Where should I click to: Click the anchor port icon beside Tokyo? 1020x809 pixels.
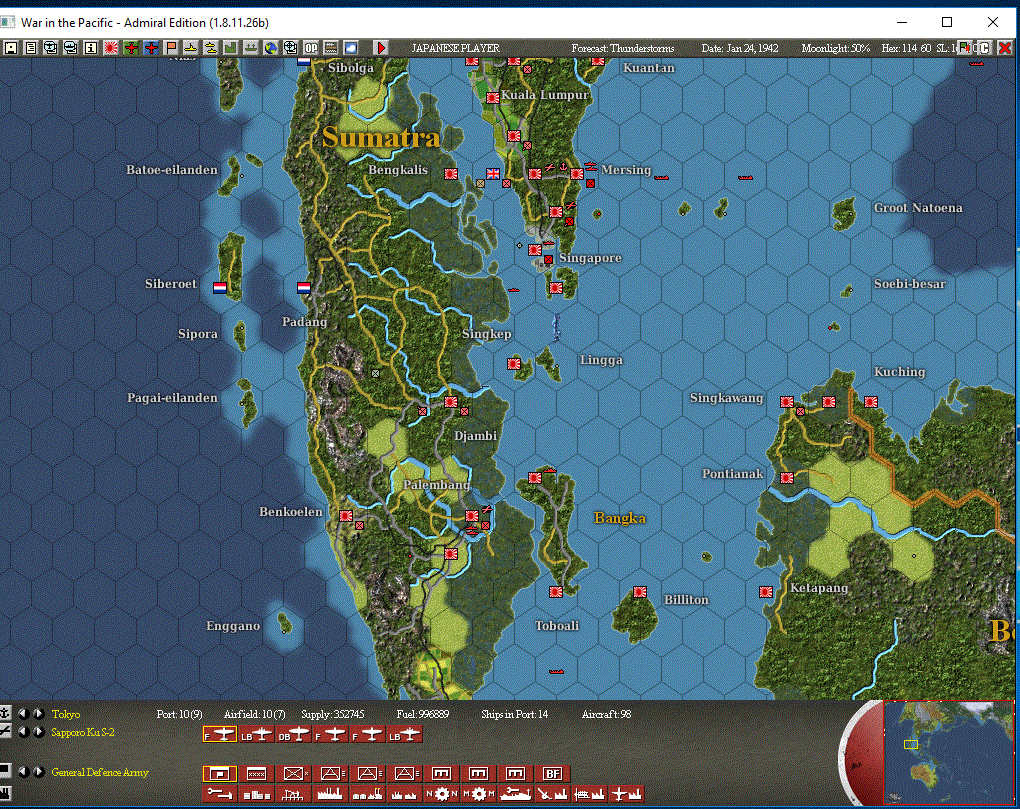[5, 713]
